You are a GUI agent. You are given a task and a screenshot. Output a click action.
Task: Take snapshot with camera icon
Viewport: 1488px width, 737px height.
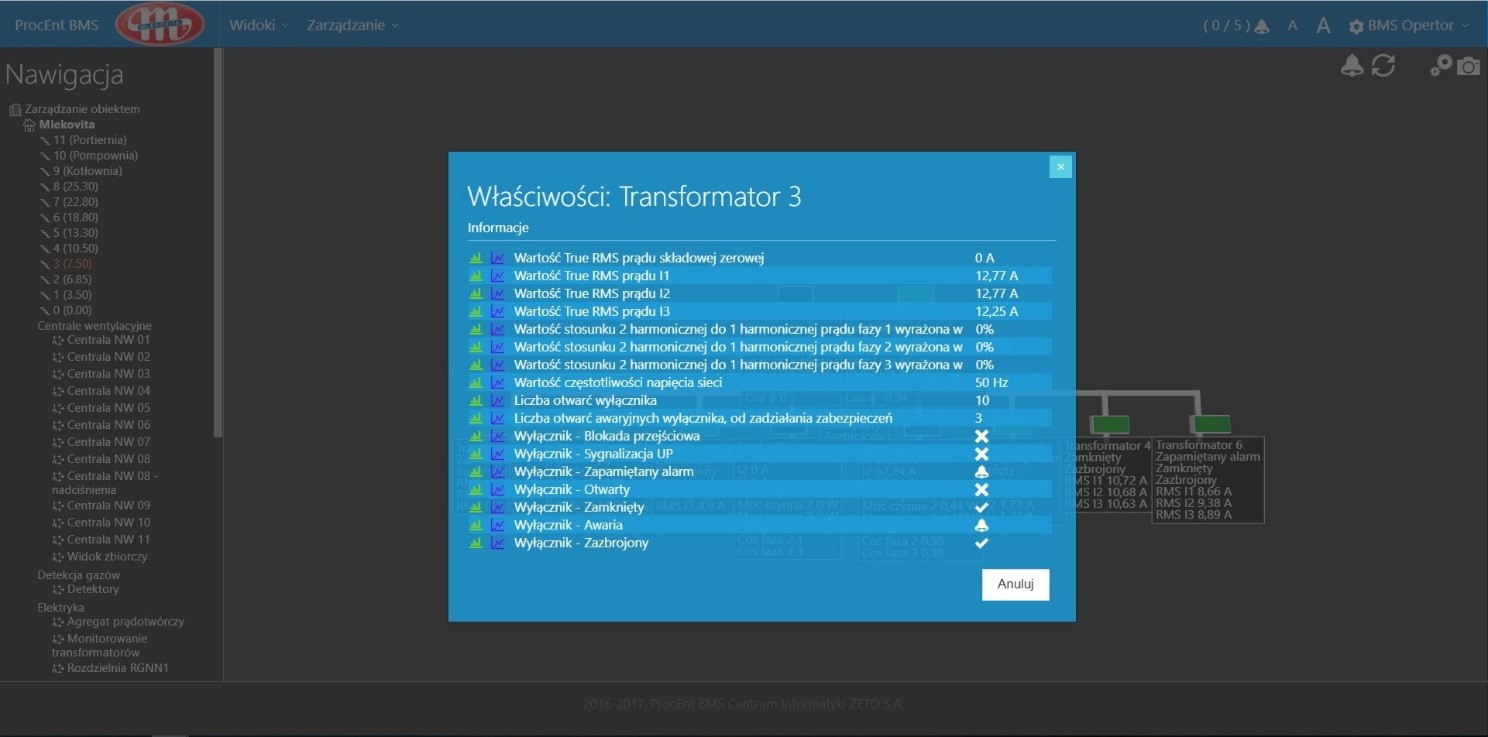1468,66
